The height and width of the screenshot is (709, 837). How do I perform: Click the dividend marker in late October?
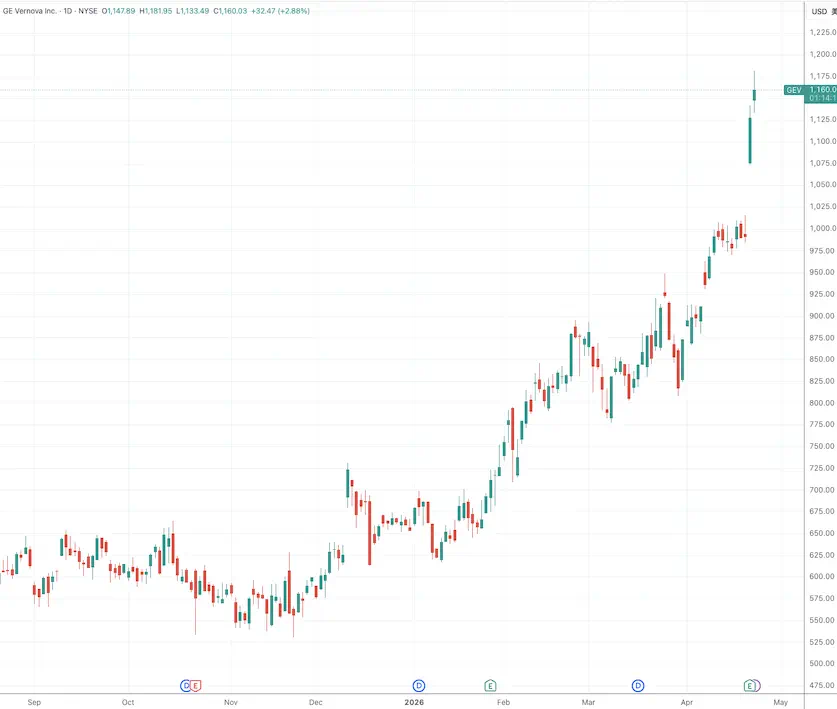[185, 685]
